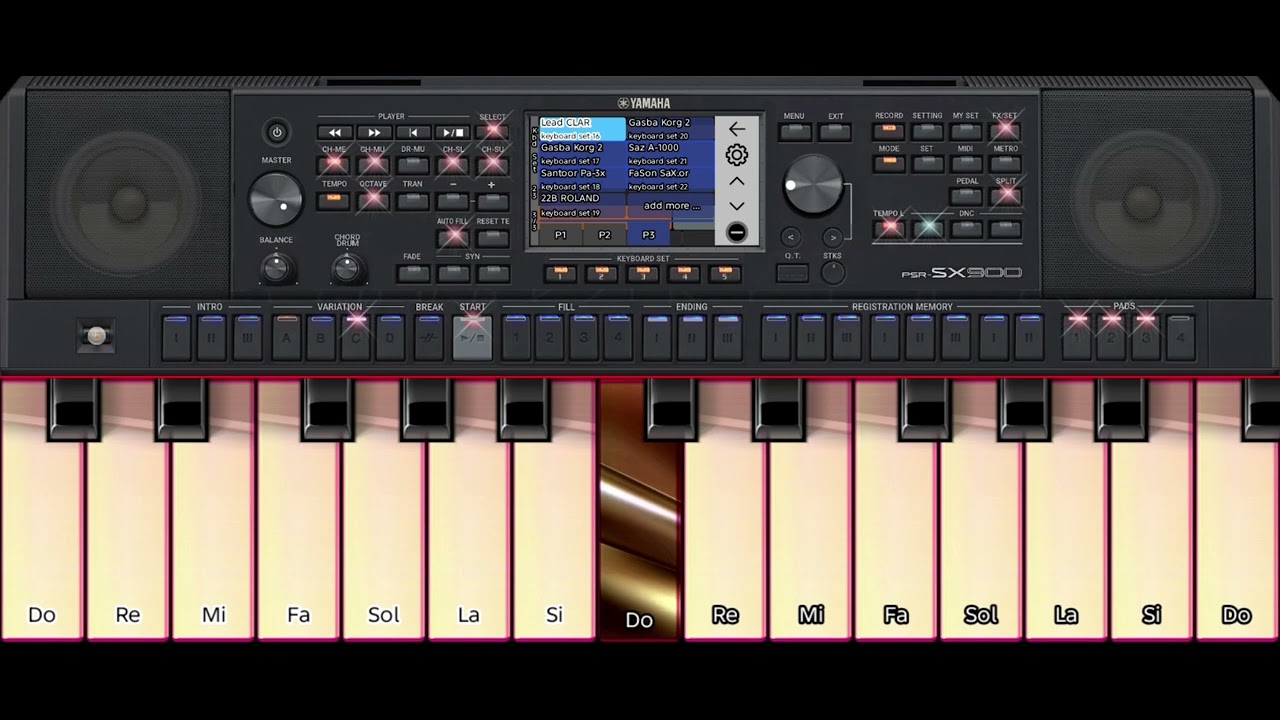Click the black minus circle icon
This screenshot has height=720, width=1280.
coord(737,232)
